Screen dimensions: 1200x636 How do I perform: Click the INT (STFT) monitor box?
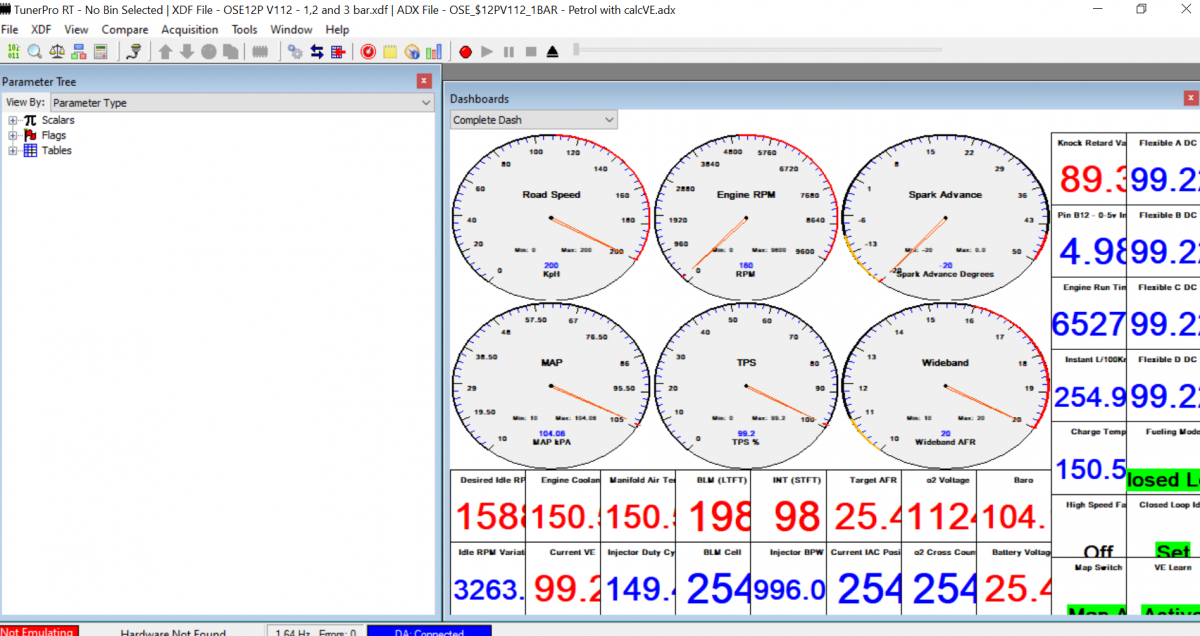pyautogui.click(x=789, y=506)
